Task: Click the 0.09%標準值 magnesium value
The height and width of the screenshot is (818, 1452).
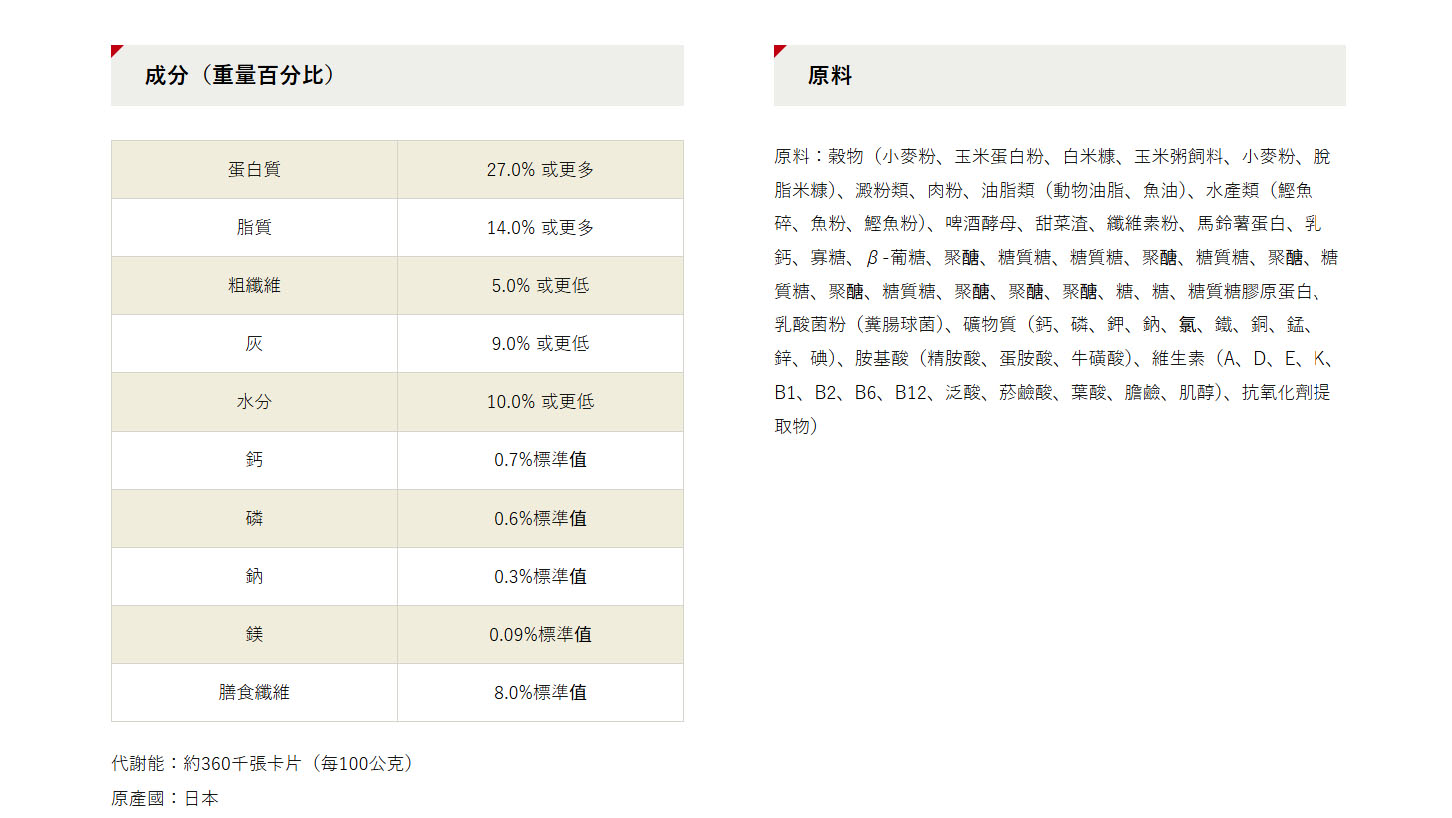Action: 540,635
